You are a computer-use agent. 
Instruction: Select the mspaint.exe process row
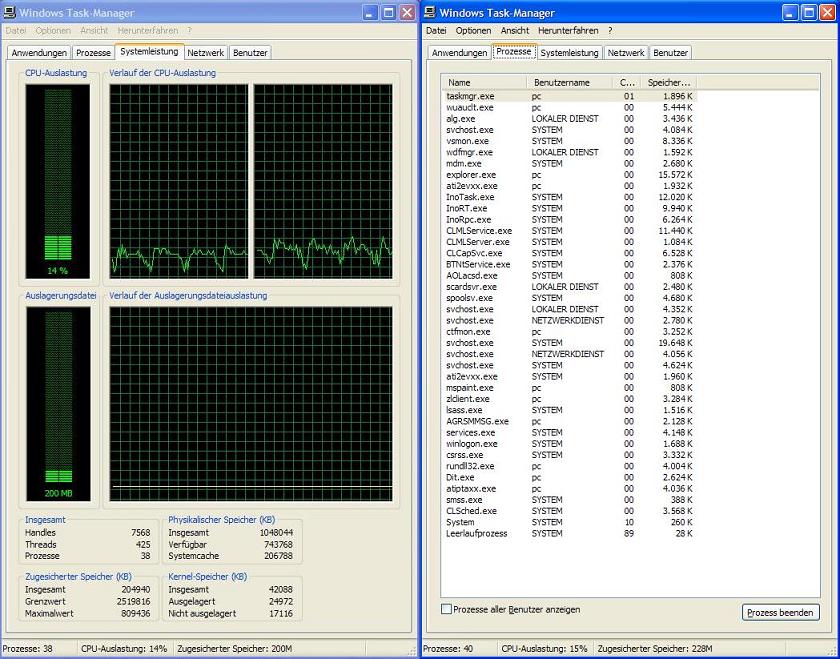pos(569,387)
